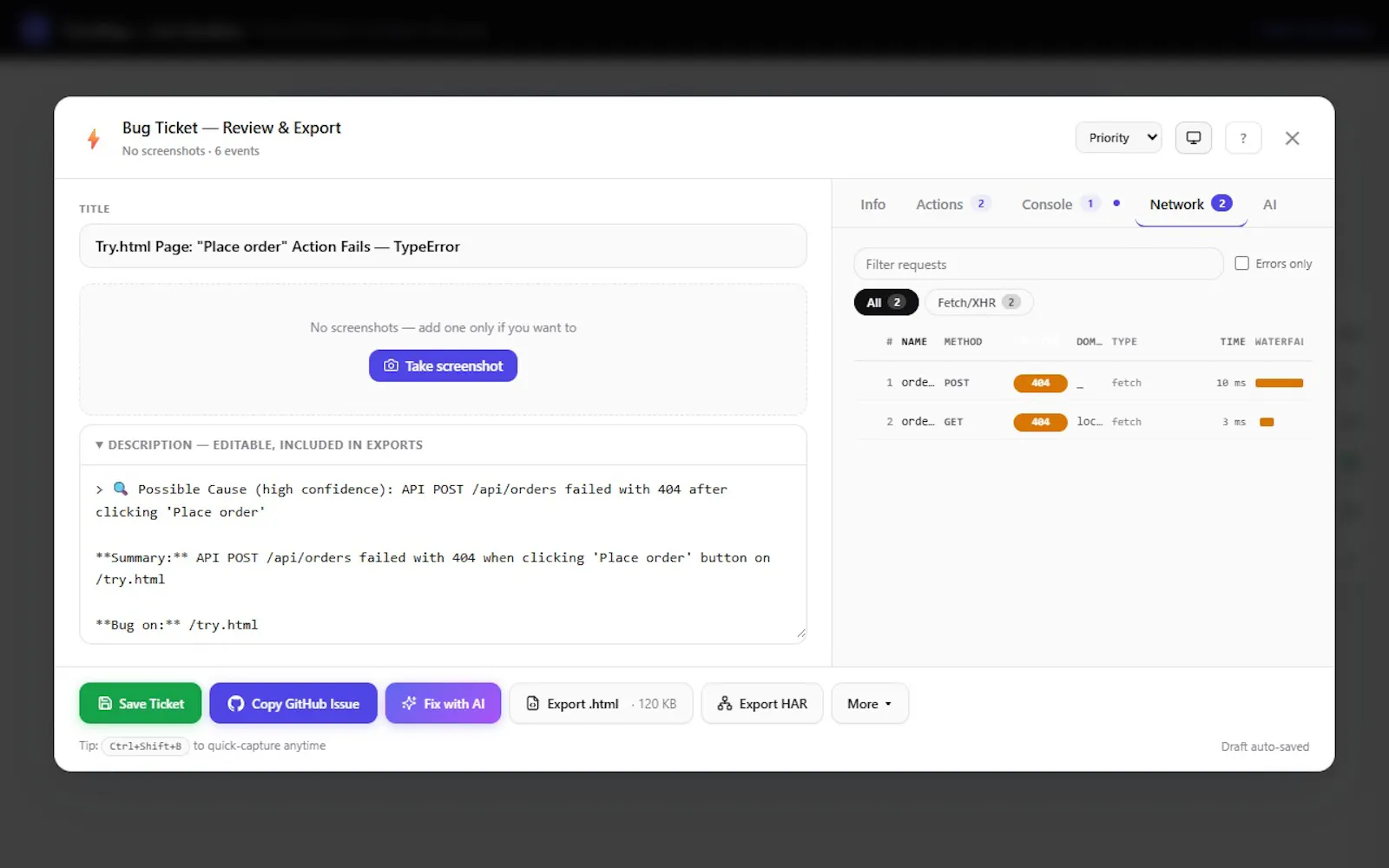Click Save Ticket button
1389x868 pixels.
[140, 703]
